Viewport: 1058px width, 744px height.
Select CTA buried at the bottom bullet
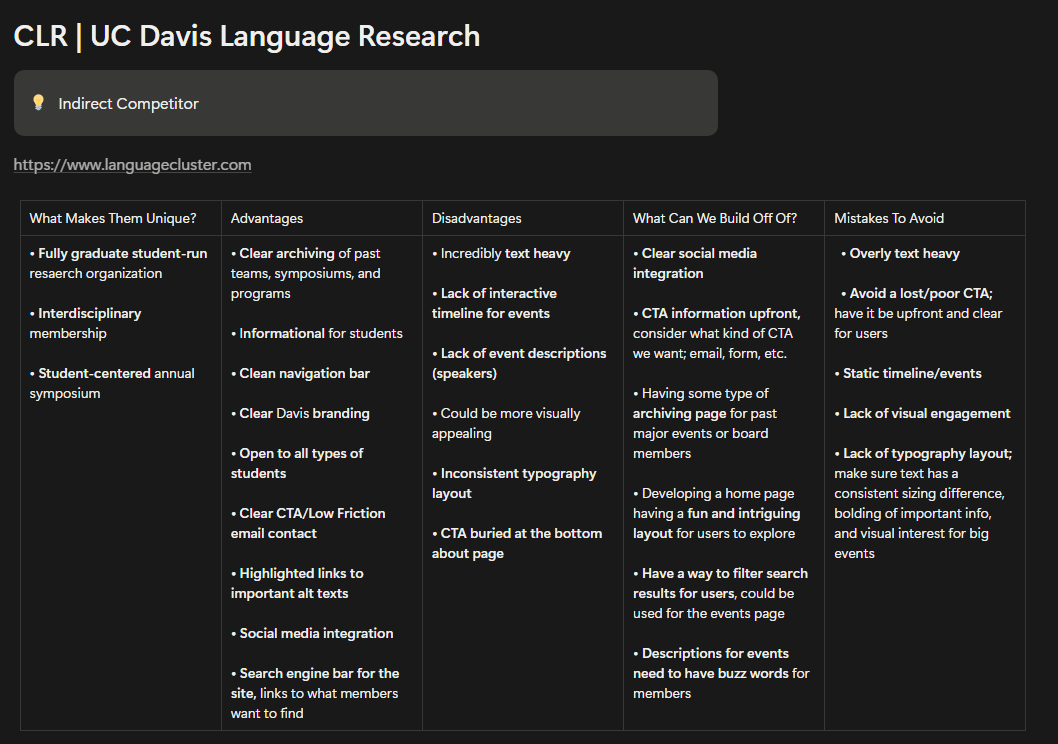tap(517, 543)
